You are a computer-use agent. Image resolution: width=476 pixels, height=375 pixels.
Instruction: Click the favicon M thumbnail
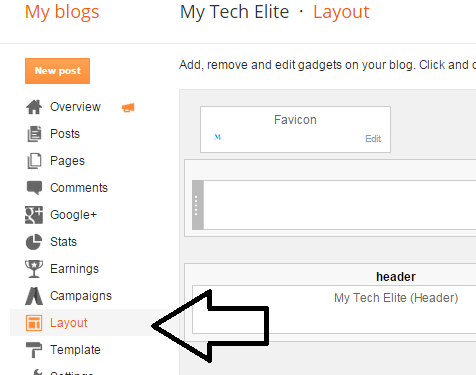point(218,137)
